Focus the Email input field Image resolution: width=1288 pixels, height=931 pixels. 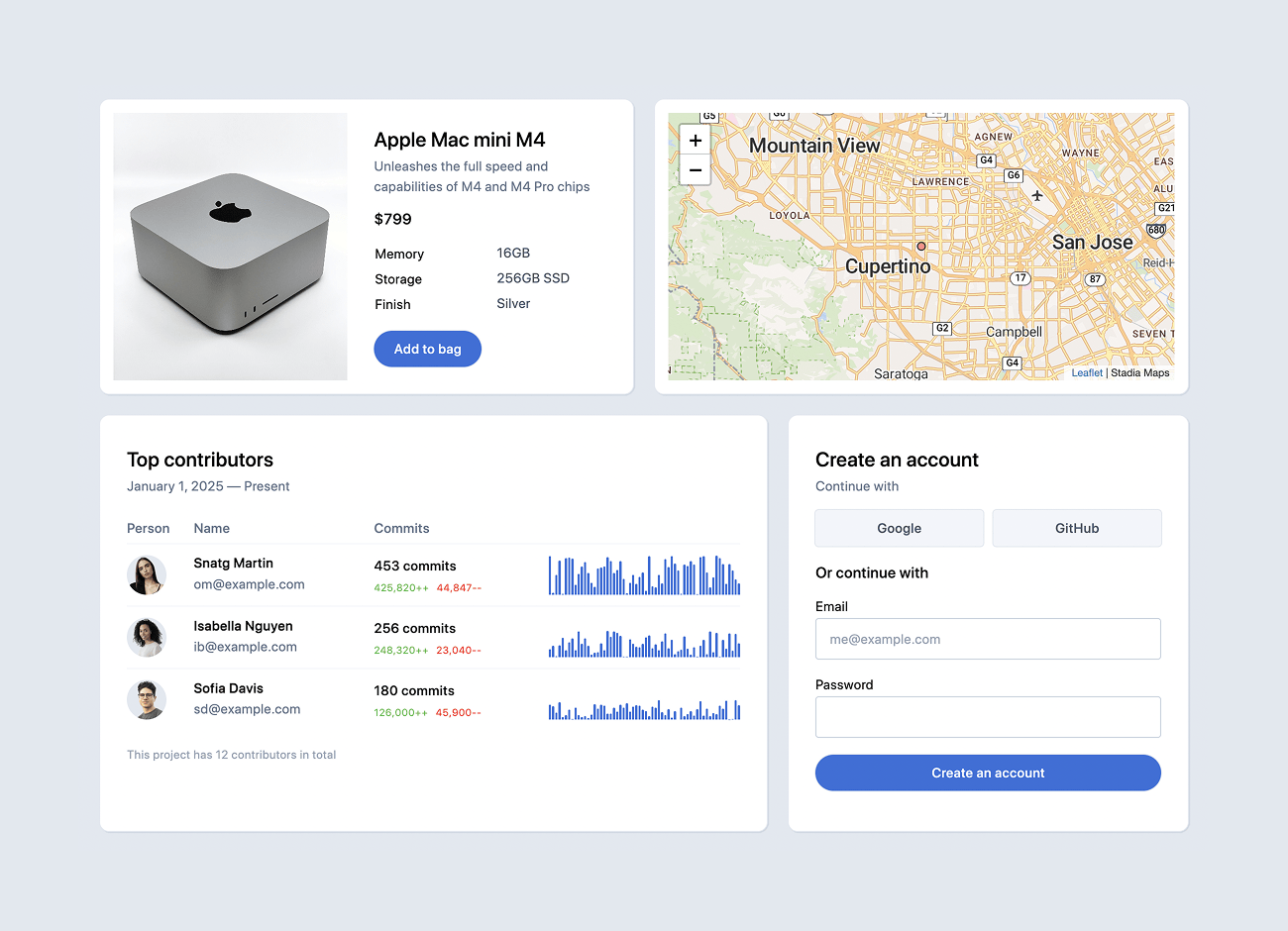[x=988, y=639]
